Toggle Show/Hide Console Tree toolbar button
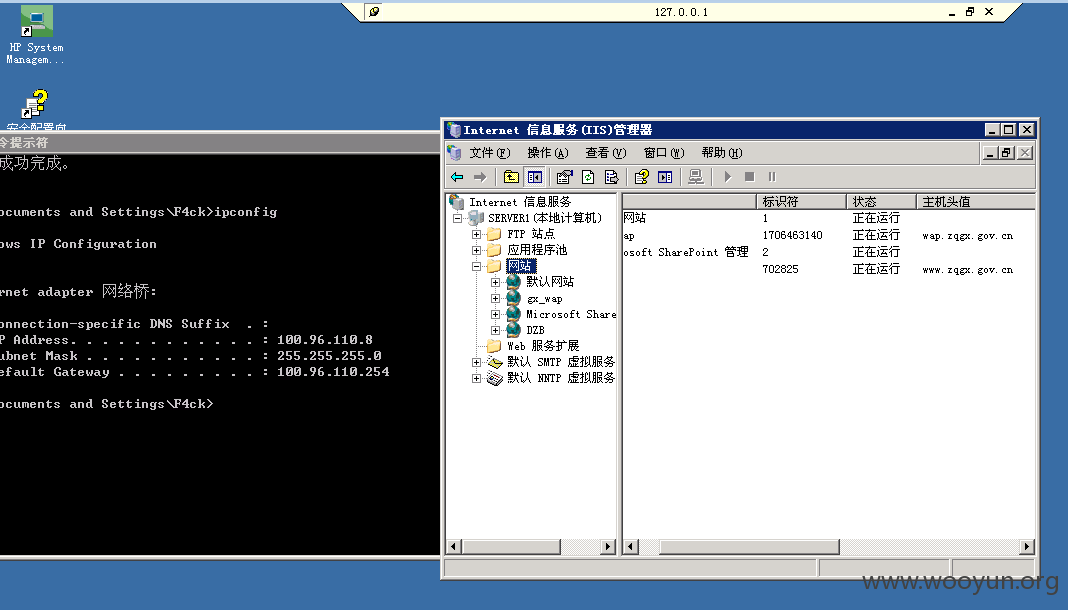The width and height of the screenshot is (1068, 610). 535,177
